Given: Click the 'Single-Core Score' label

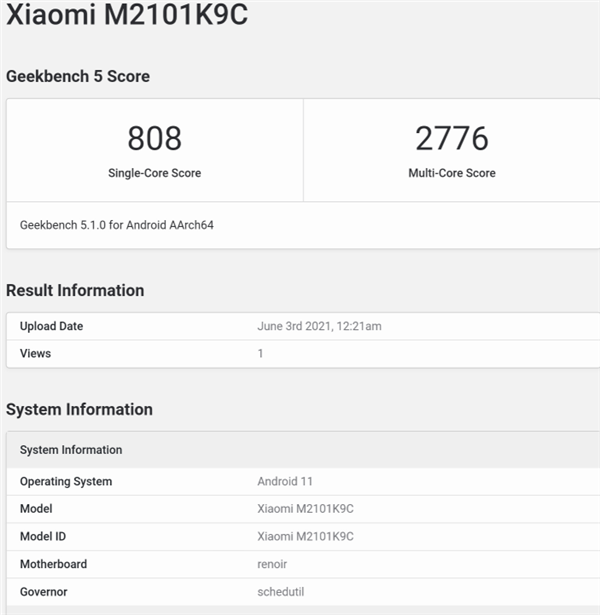Looking at the screenshot, I should click(x=155, y=173).
